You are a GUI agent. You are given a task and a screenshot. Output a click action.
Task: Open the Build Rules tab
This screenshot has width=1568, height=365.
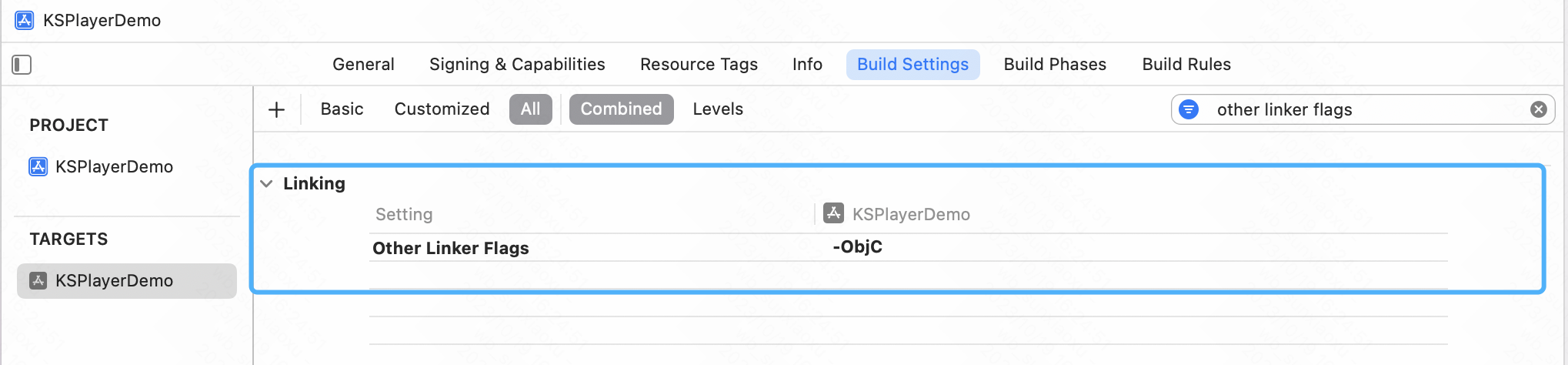pos(1186,65)
